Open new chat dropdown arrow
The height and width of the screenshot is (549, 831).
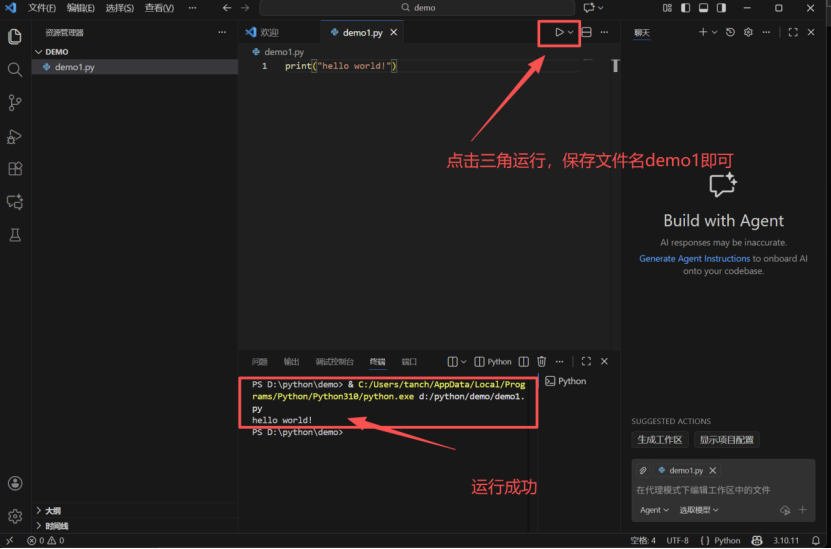coord(714,32)
